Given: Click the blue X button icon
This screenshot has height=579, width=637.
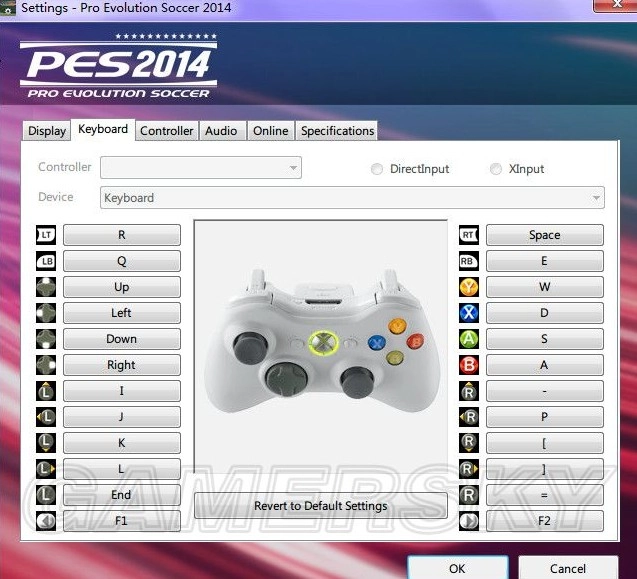Looking at the screenshot, I should (468, 313).
